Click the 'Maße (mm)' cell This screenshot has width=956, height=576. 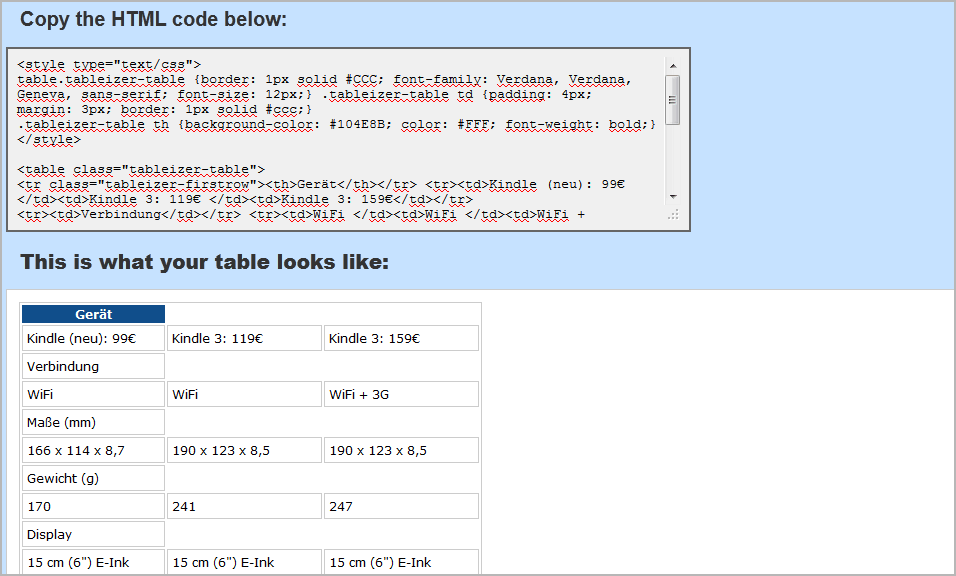point(93,422)
